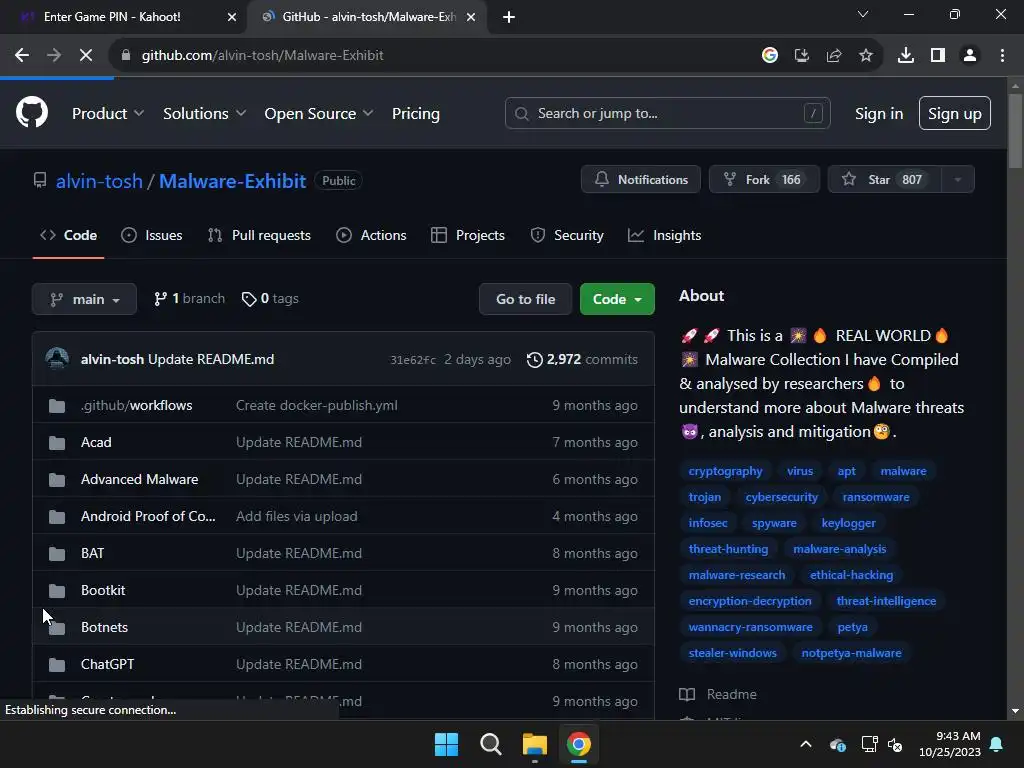Show hidden system tray icons

pos(806,744)
